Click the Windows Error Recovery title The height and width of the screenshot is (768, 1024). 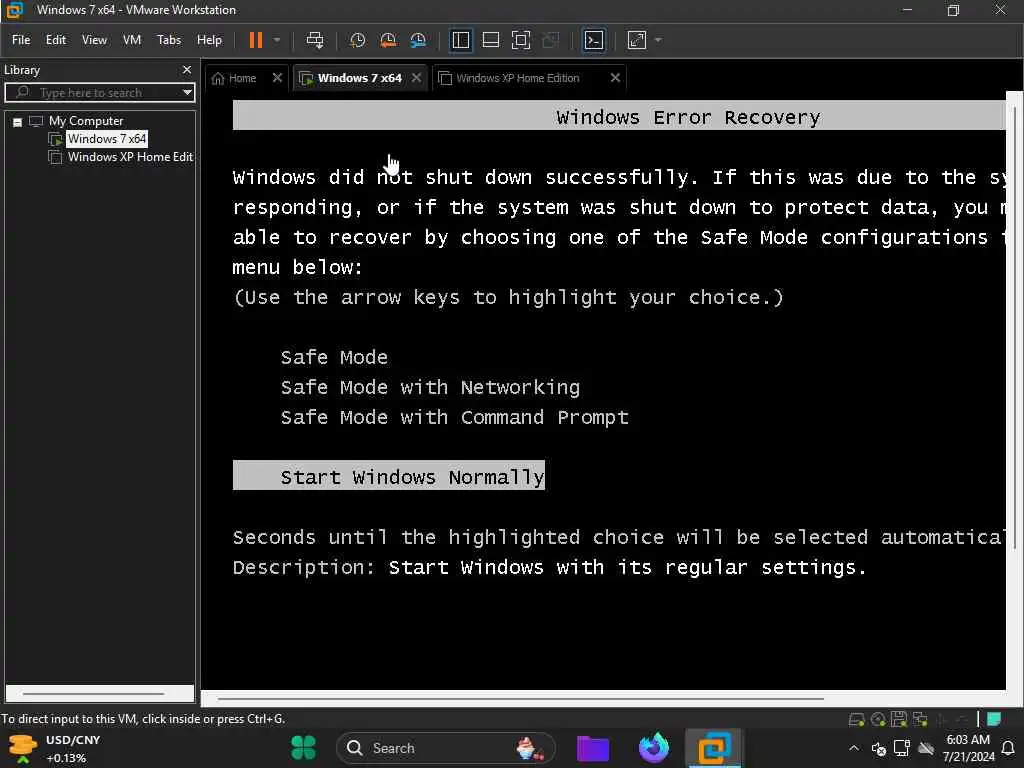688,118
